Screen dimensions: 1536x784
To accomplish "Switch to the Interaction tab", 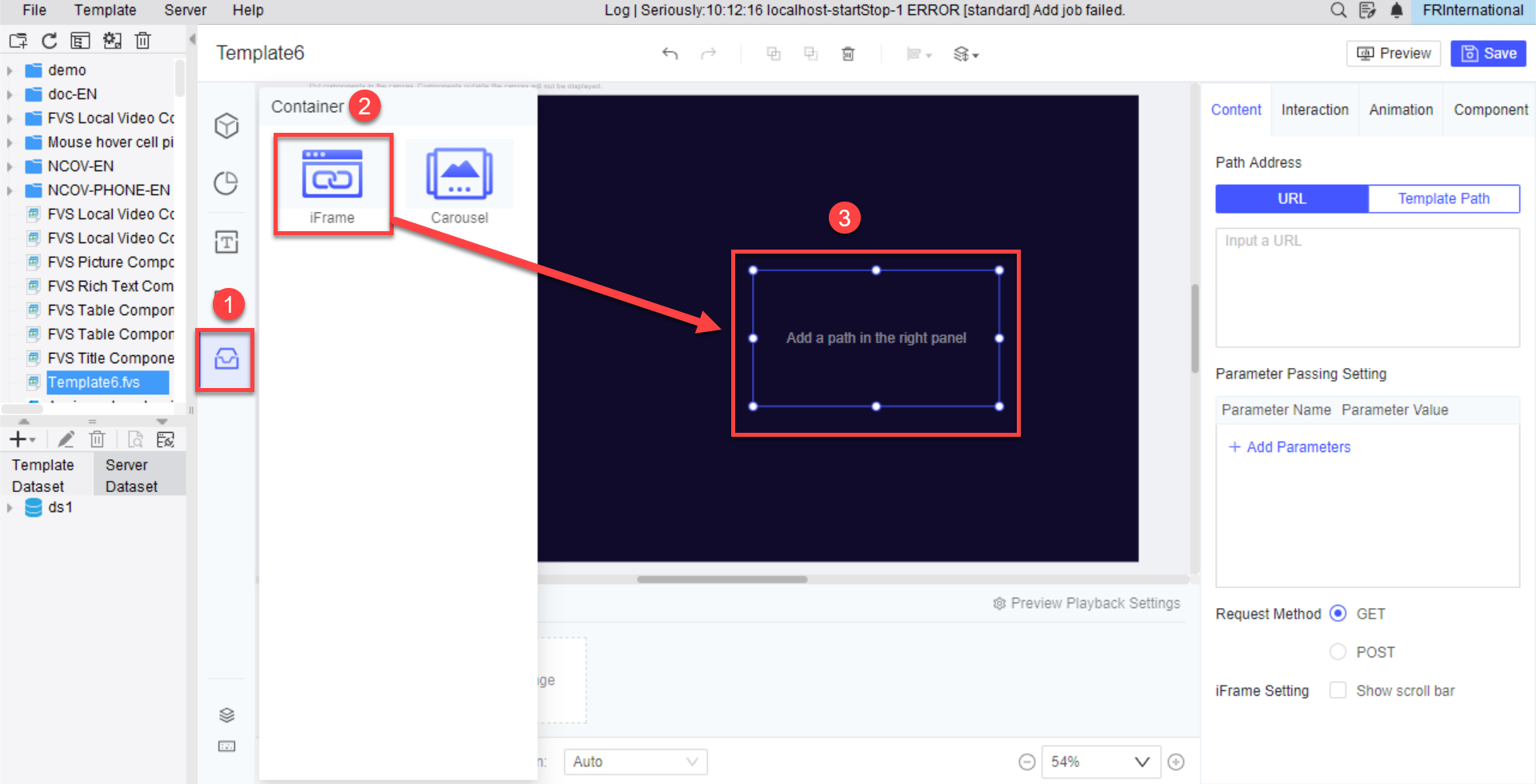I will coord(1314,110).
